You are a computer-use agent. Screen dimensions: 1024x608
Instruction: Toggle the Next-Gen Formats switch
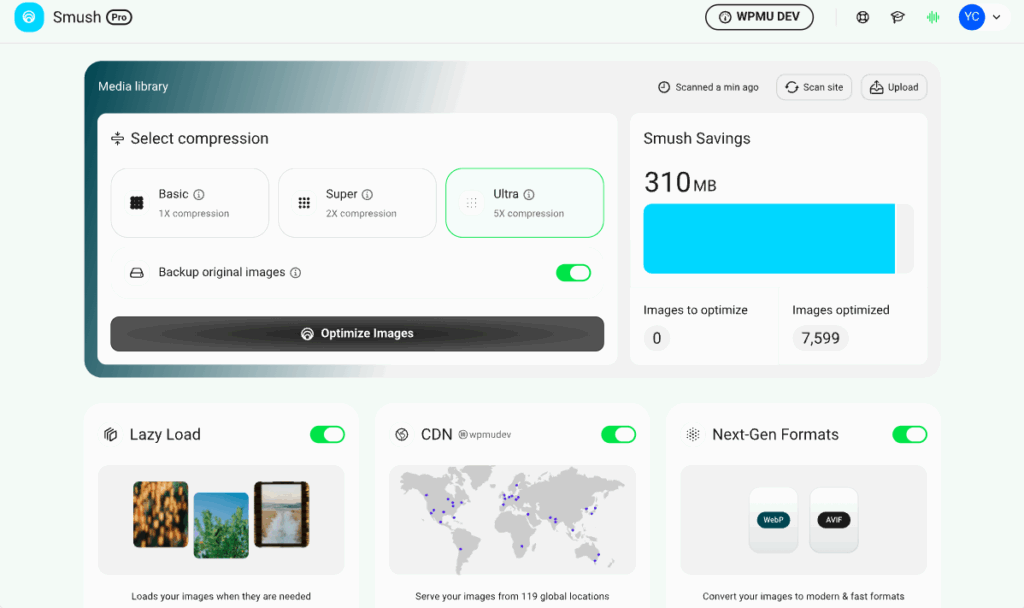(x=910, y=434)
